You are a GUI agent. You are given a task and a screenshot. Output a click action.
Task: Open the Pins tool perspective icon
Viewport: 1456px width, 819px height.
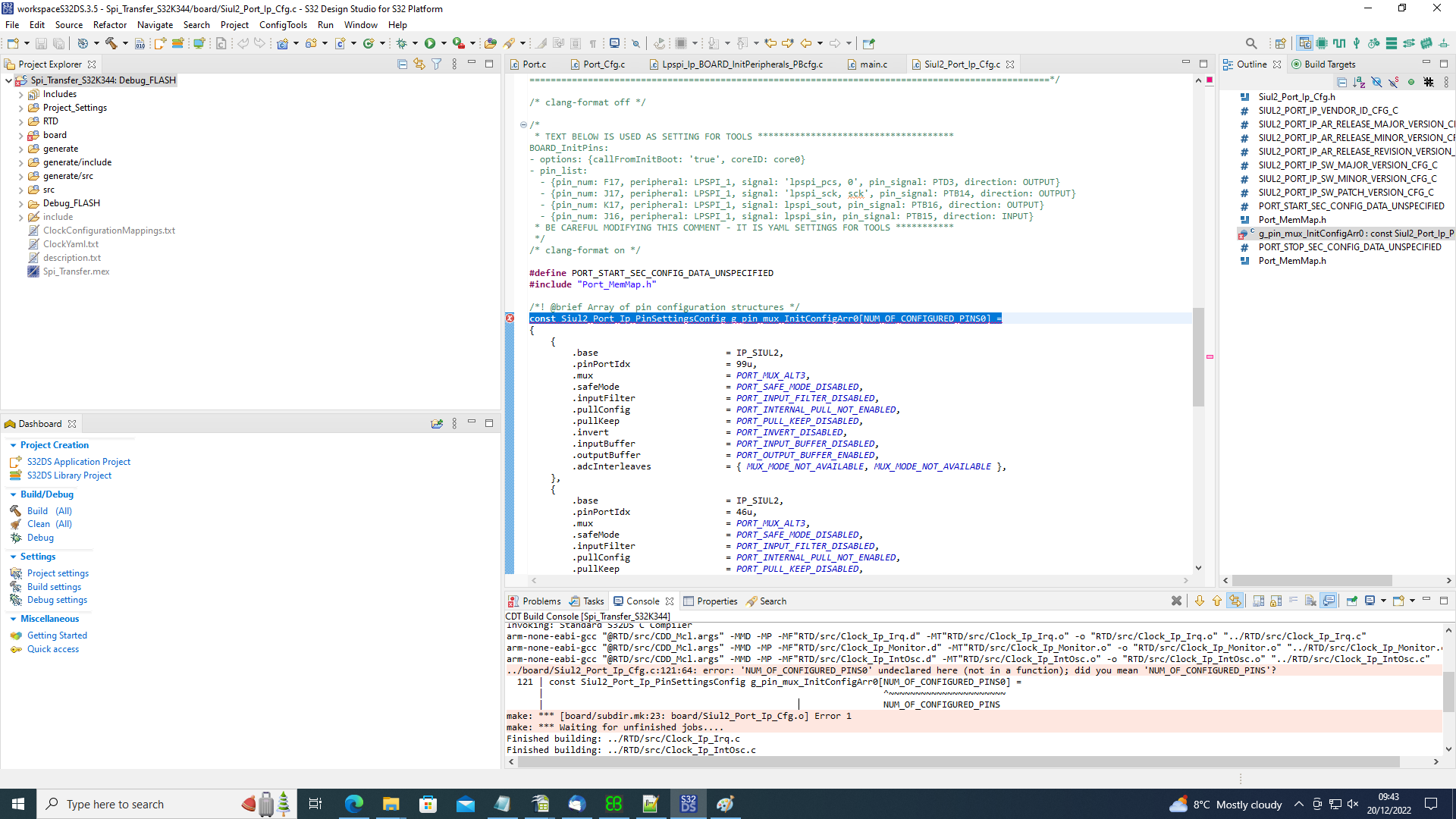click(1322, 43)
